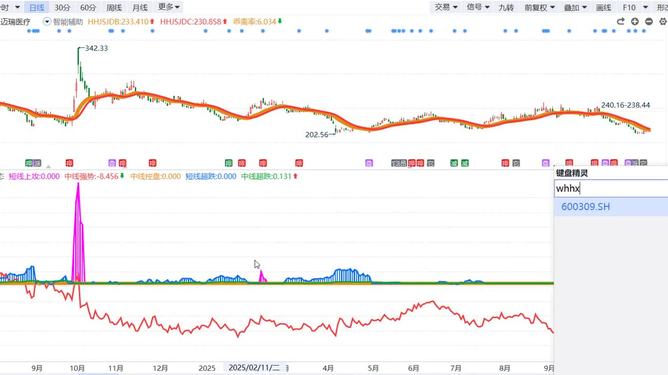Image resolution: width=668 pixels, height=375 pixels.
Task: Switch to 周线 weekly tab
Action: [x=114, y=7]
